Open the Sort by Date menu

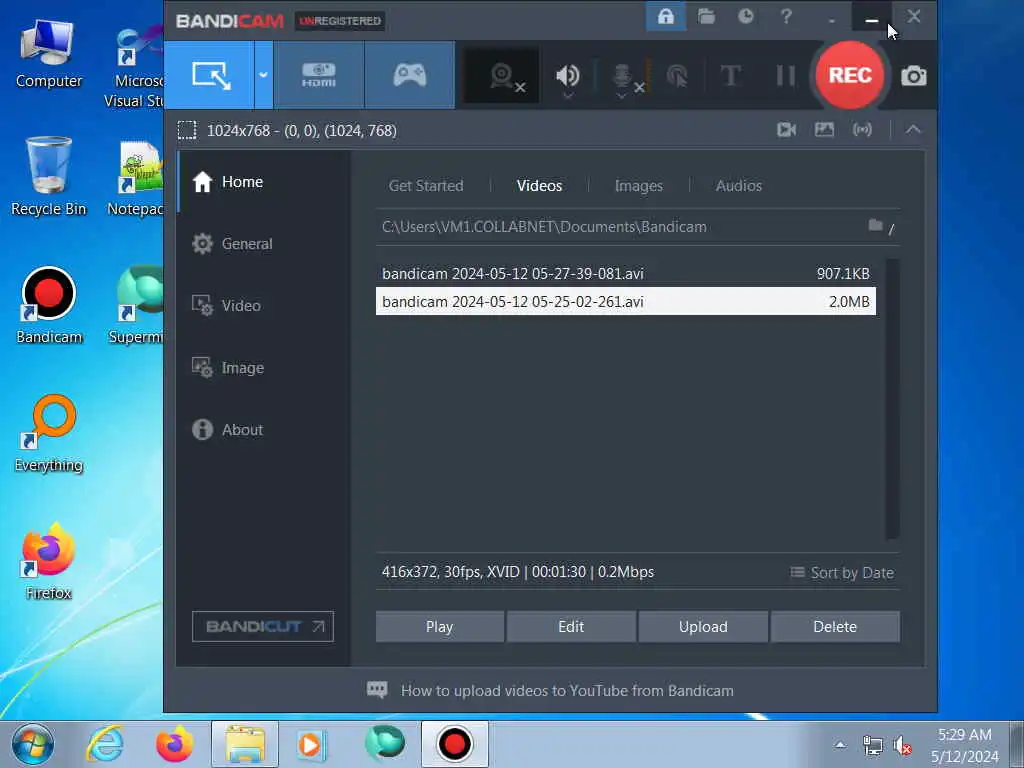842,573
